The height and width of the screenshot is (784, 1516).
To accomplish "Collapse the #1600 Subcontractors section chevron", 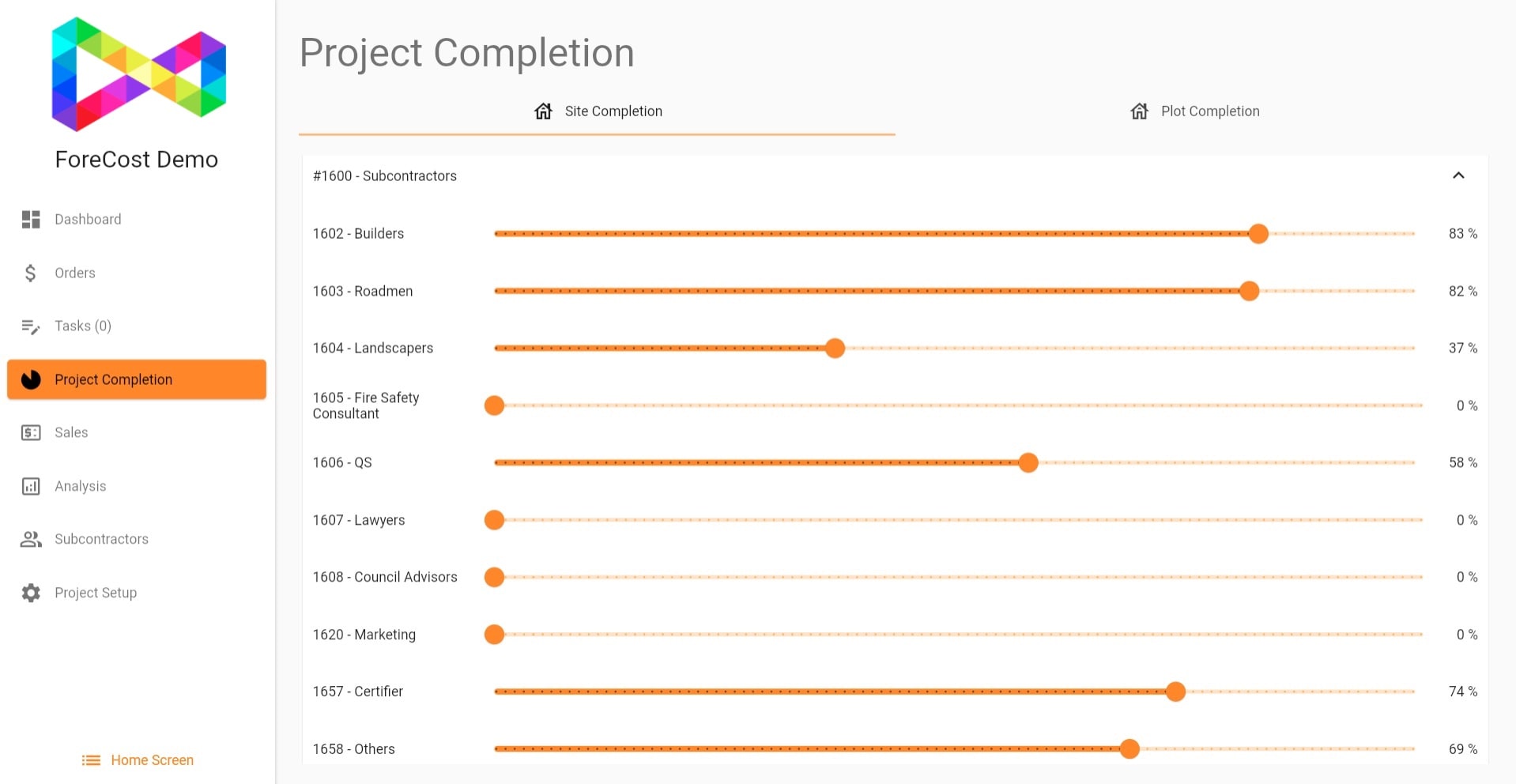I will click(1458, 175).
